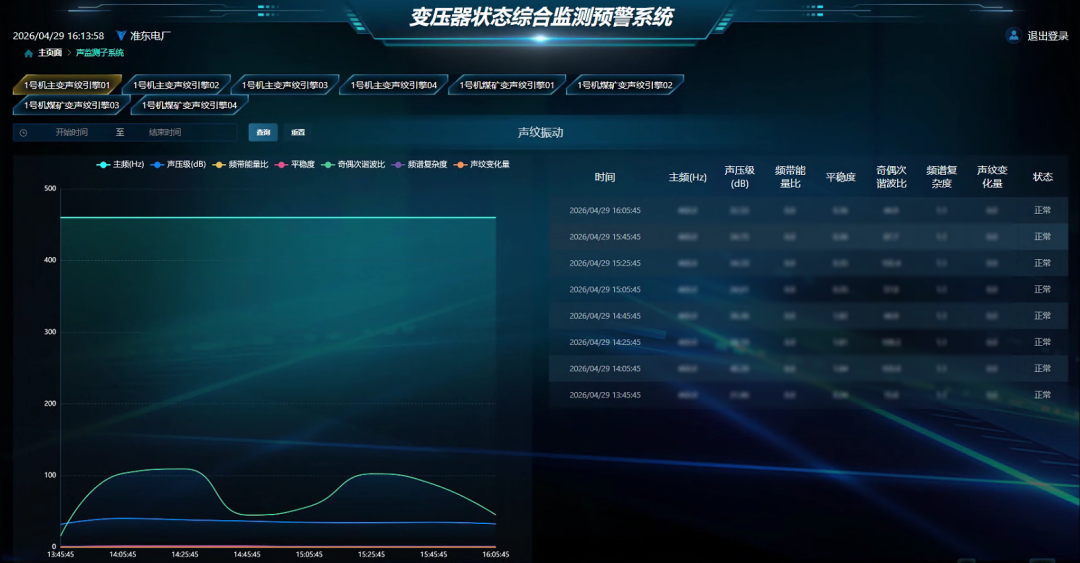The height and width of the screenshot is (563, 1080).
Task: Open the 1号机煤矿变声纹引擎04 tab
Action: pos(189,105)
